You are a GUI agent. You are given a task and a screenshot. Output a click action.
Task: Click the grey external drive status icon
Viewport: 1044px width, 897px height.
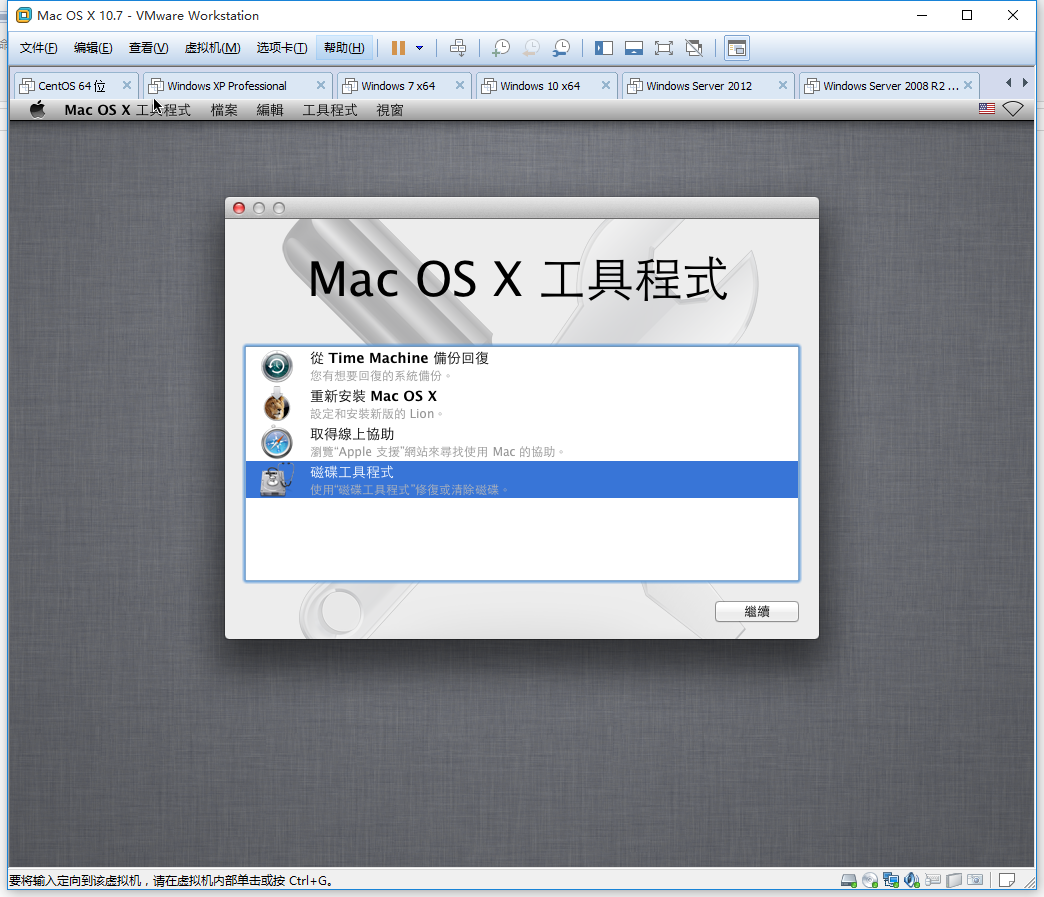click(x=954, y=880)
